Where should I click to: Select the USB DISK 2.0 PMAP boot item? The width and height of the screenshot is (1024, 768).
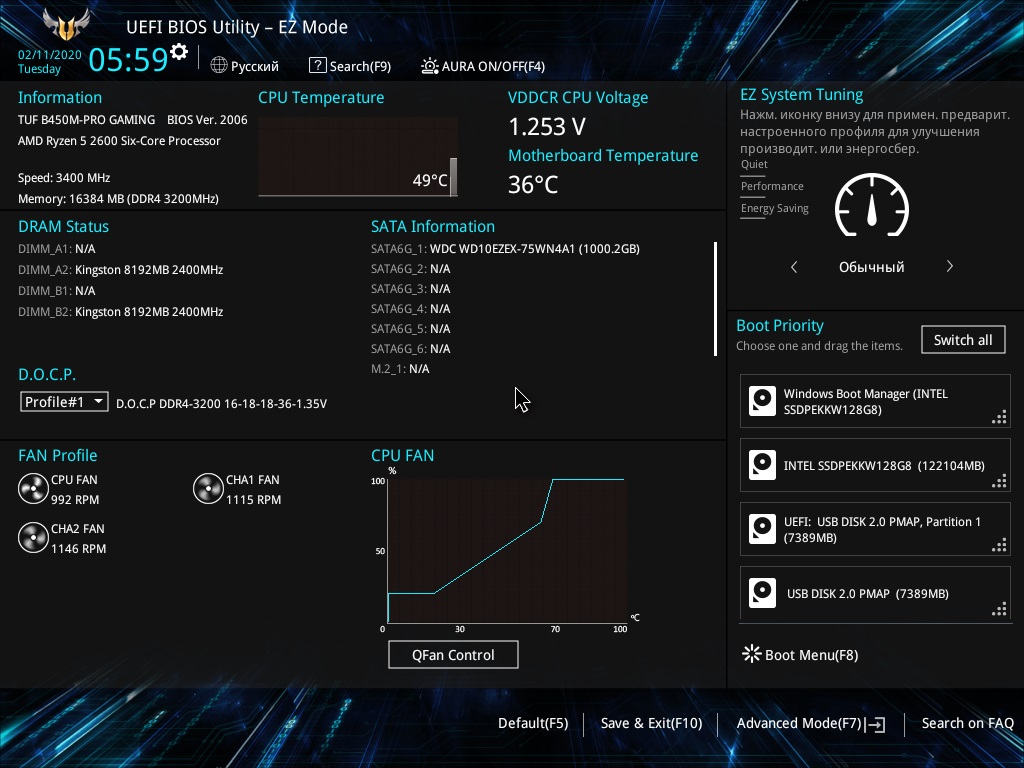click(x=875, y=593)
